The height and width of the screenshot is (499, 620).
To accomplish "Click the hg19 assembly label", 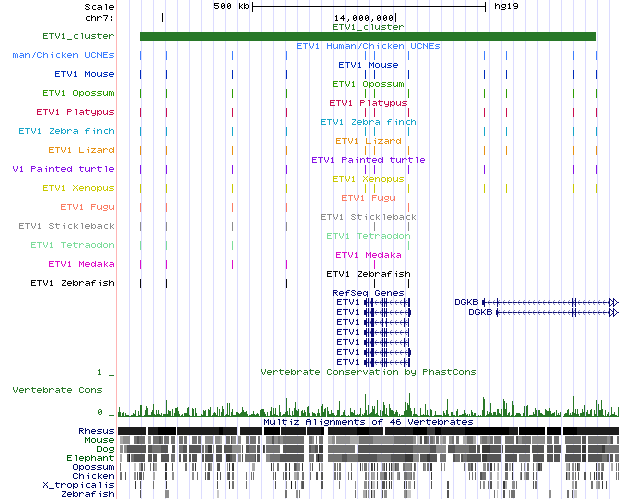I will tap(508, 6).
